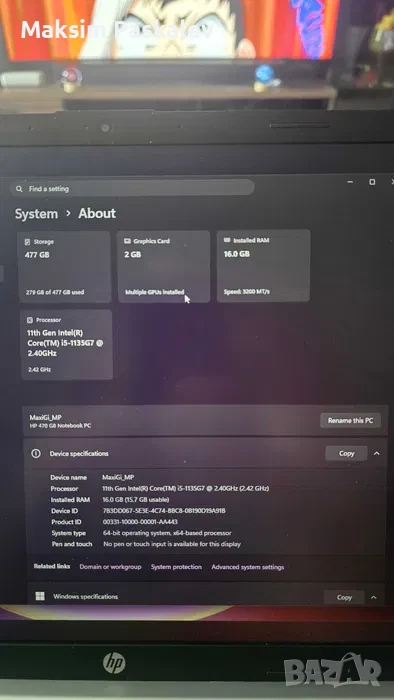Screen dimensions: 394x700
Task: Click the Find a setting search box
Action: pos(133,188)
